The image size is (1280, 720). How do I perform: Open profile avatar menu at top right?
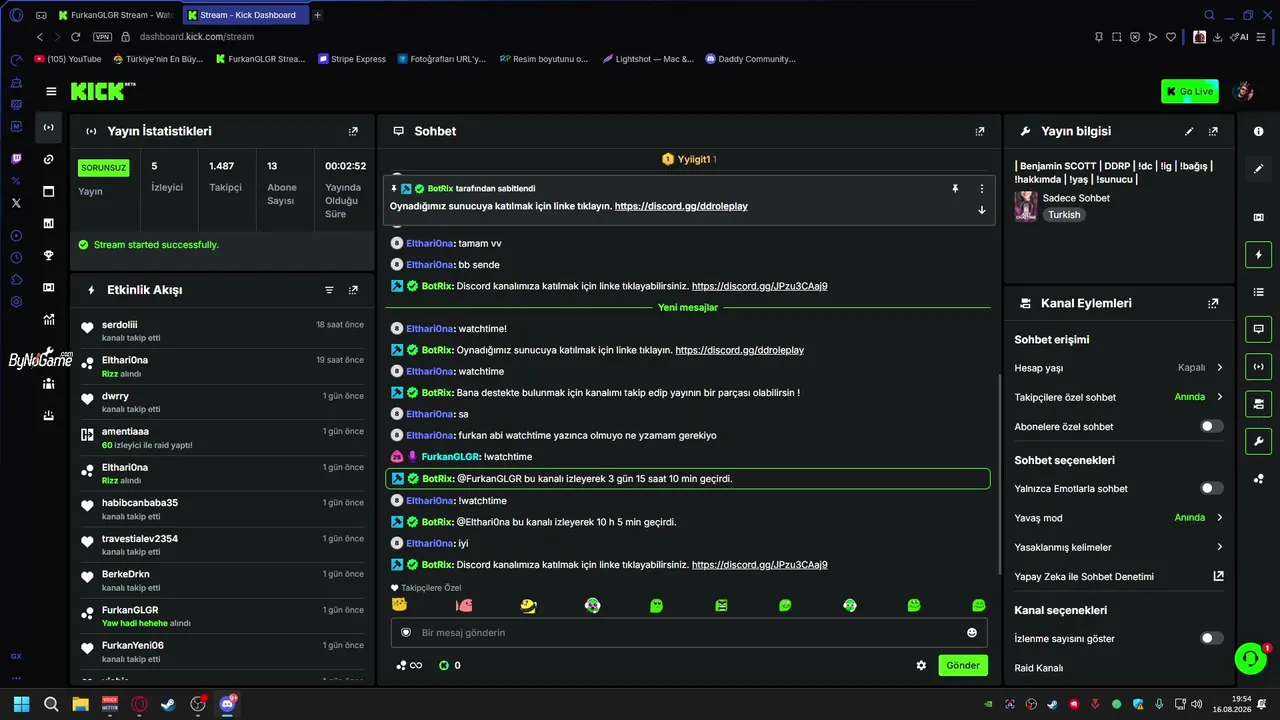click(x=1244, y=91)
